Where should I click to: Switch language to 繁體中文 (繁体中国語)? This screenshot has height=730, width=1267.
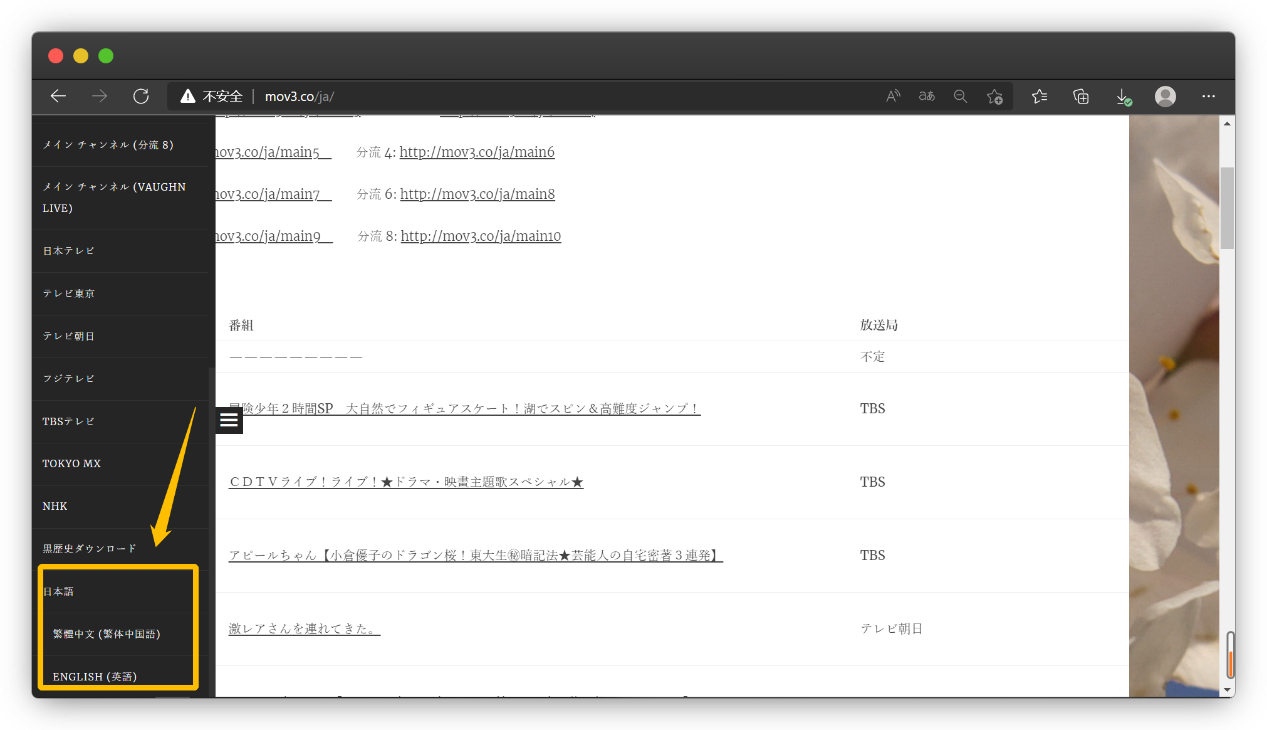coord(107,634)
